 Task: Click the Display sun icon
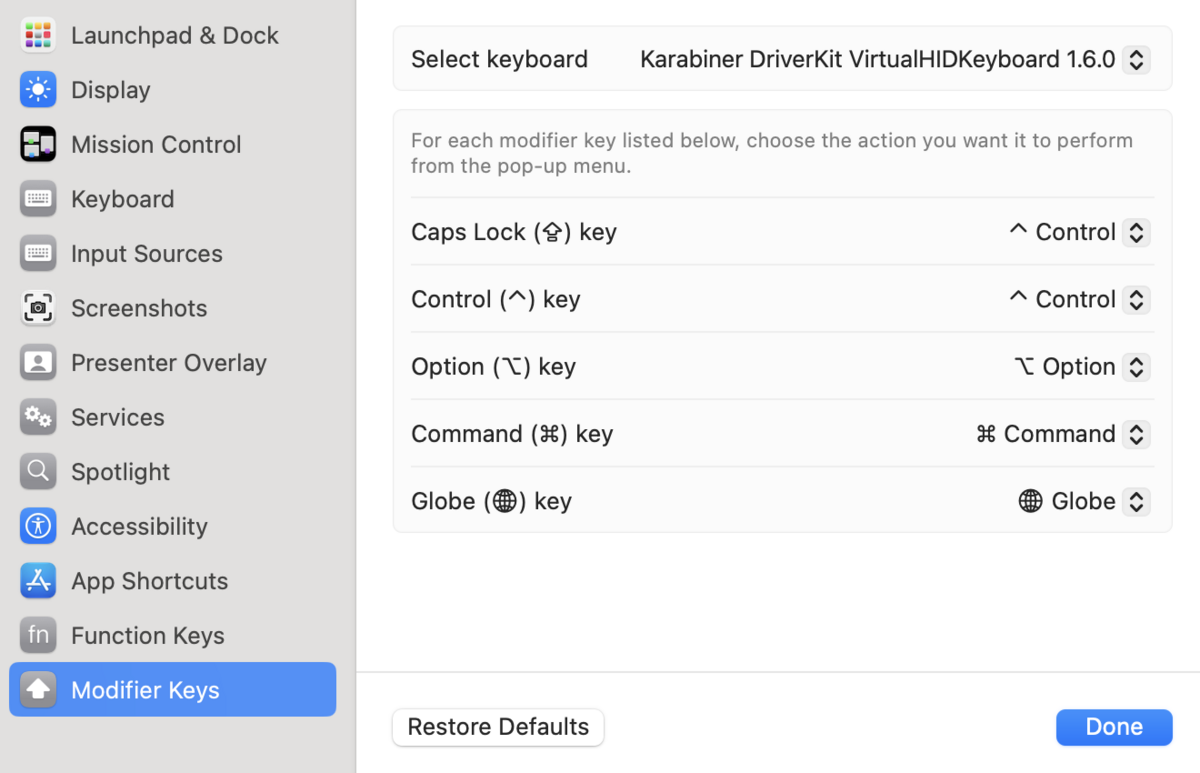tap(38, 90)
